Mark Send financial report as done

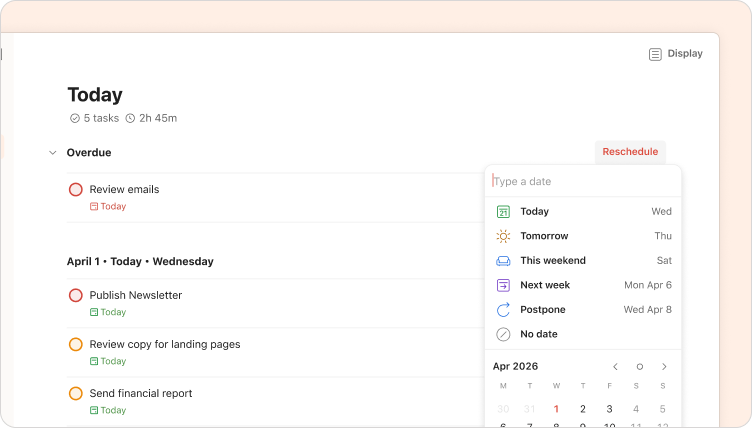click(x=76, y=393)
